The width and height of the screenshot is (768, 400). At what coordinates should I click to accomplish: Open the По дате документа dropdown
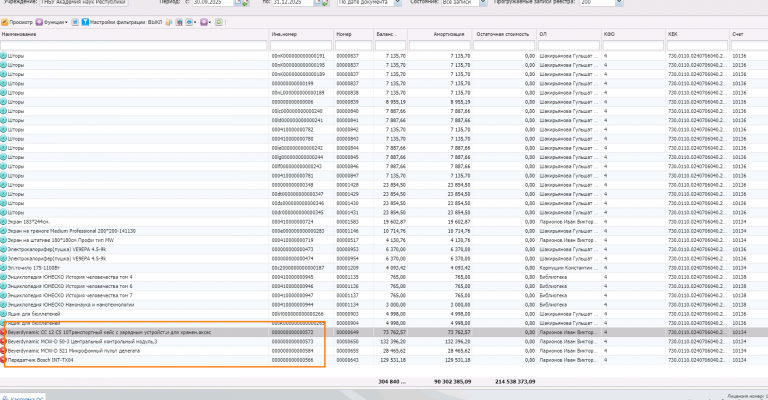pos(398,2)
